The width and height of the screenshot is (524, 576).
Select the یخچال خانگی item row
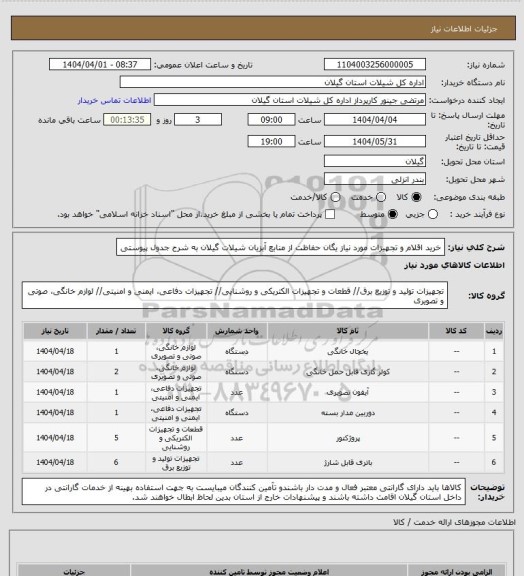(x=263, y=352)
